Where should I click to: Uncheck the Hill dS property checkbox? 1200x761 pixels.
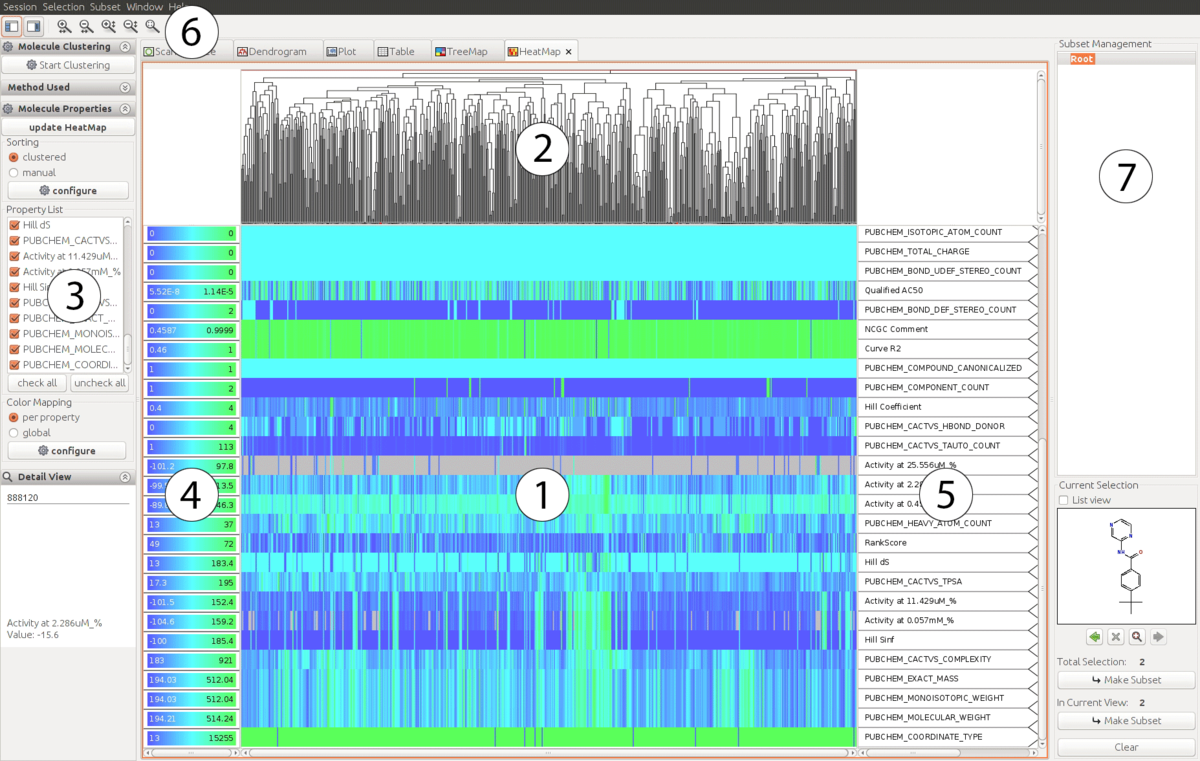[14, 225]
